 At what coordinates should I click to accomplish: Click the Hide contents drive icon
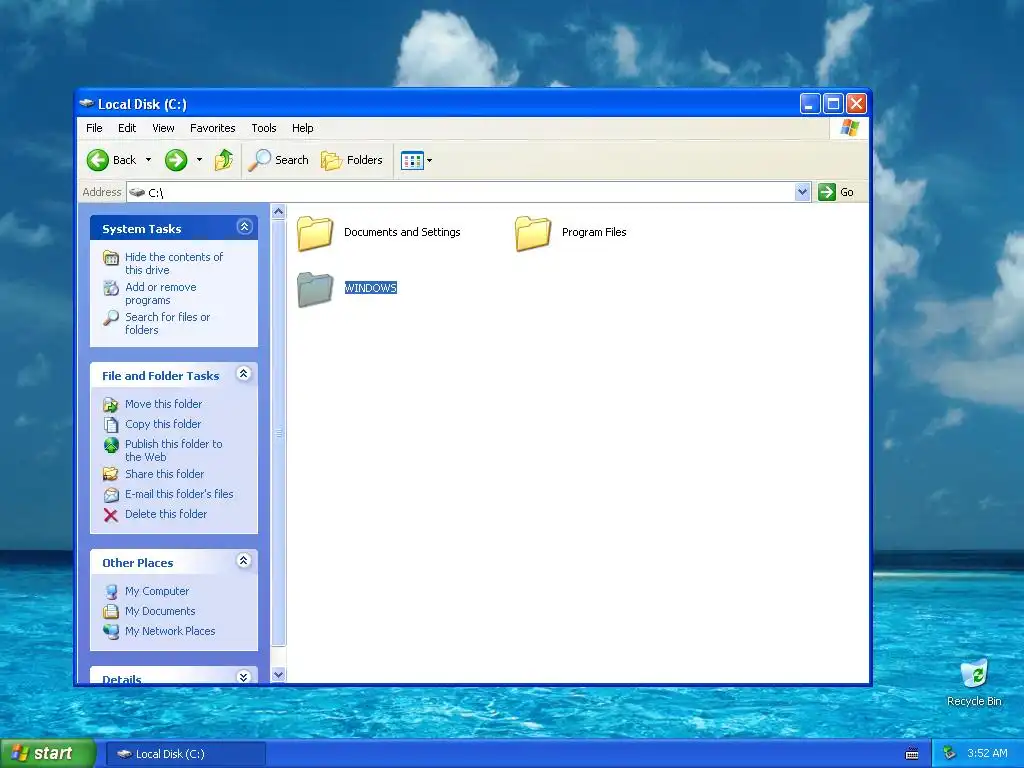click(111, 258)
